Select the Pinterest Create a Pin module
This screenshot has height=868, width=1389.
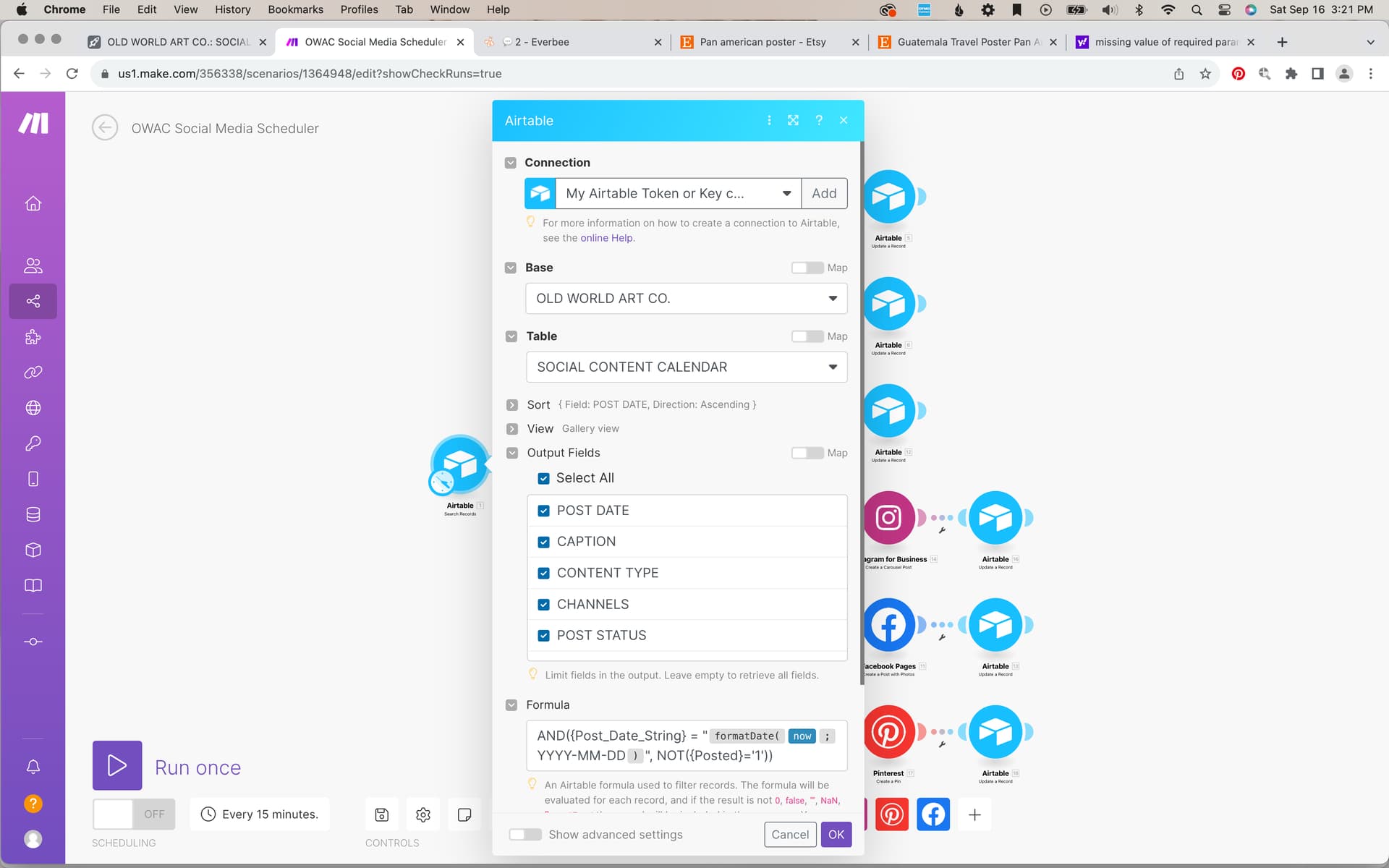[888, 732]
